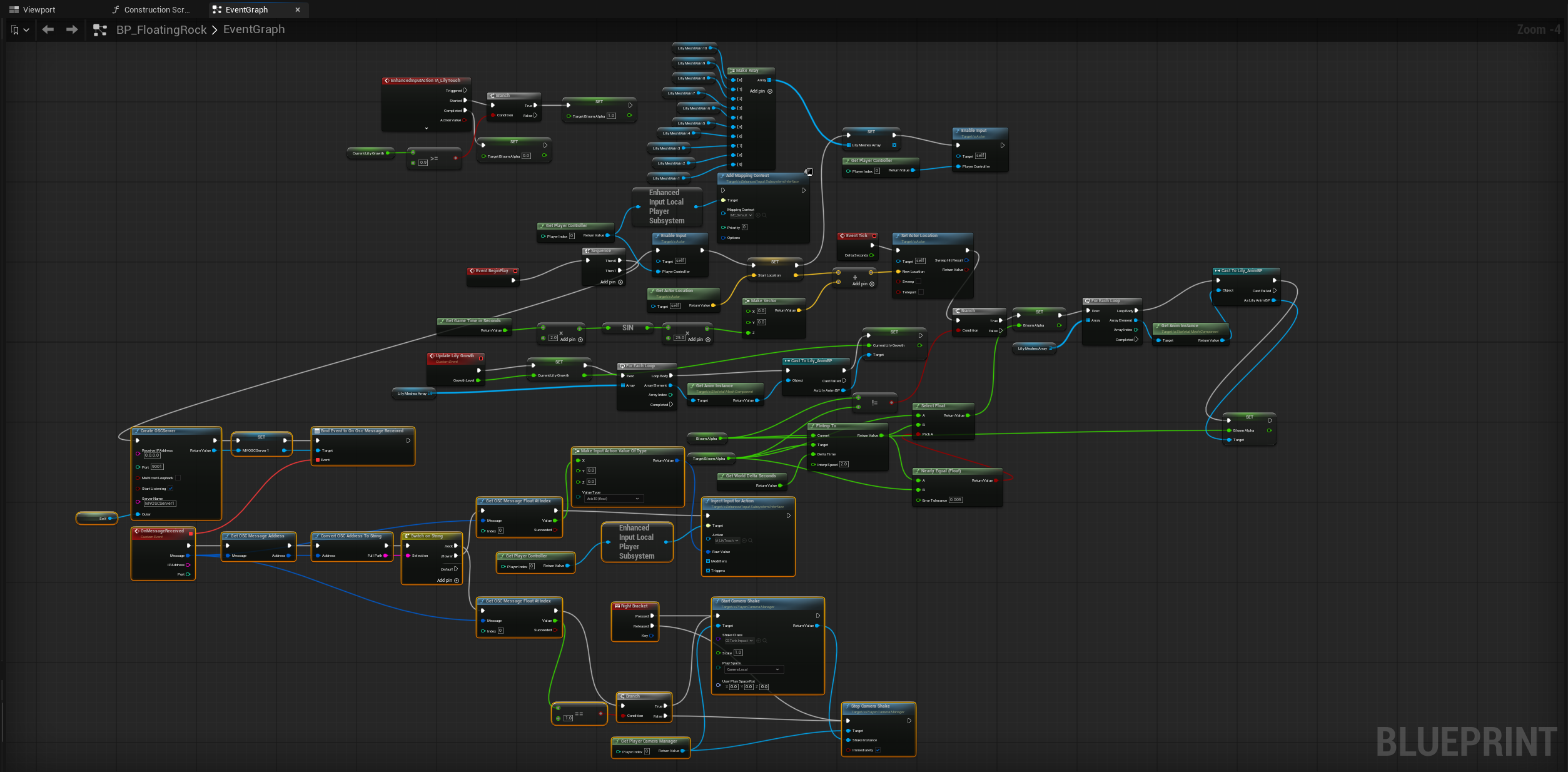Go back with the left arrow button

(48, 29)
